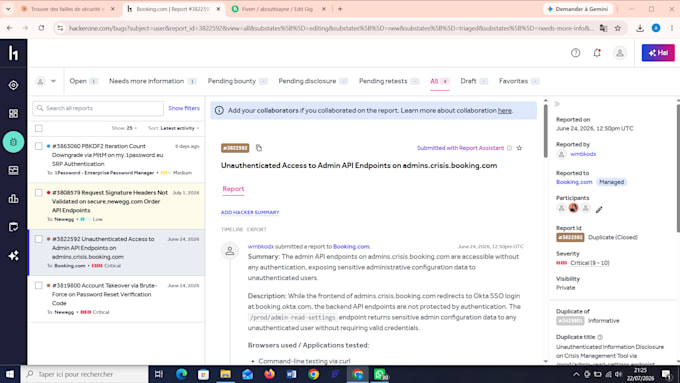Tick the select-all reports checkbox
The image size is (680, 383).
pyautogui.click(x=39, y=128)
